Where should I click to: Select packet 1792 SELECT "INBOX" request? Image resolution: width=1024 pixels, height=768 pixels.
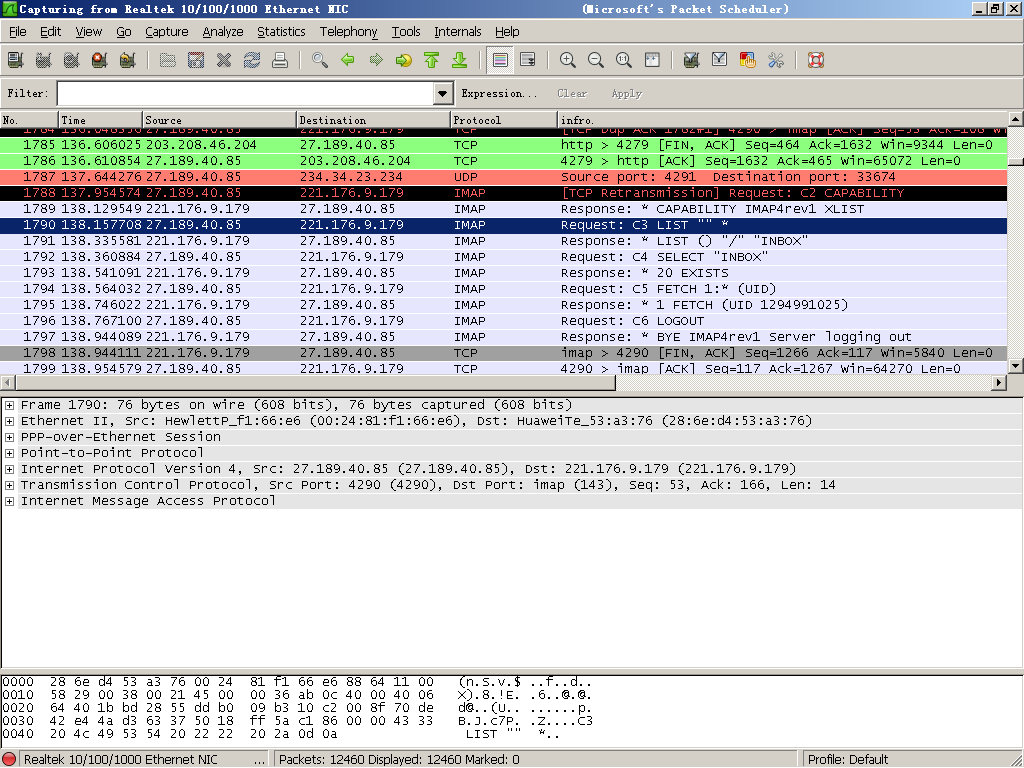[504, 257]
